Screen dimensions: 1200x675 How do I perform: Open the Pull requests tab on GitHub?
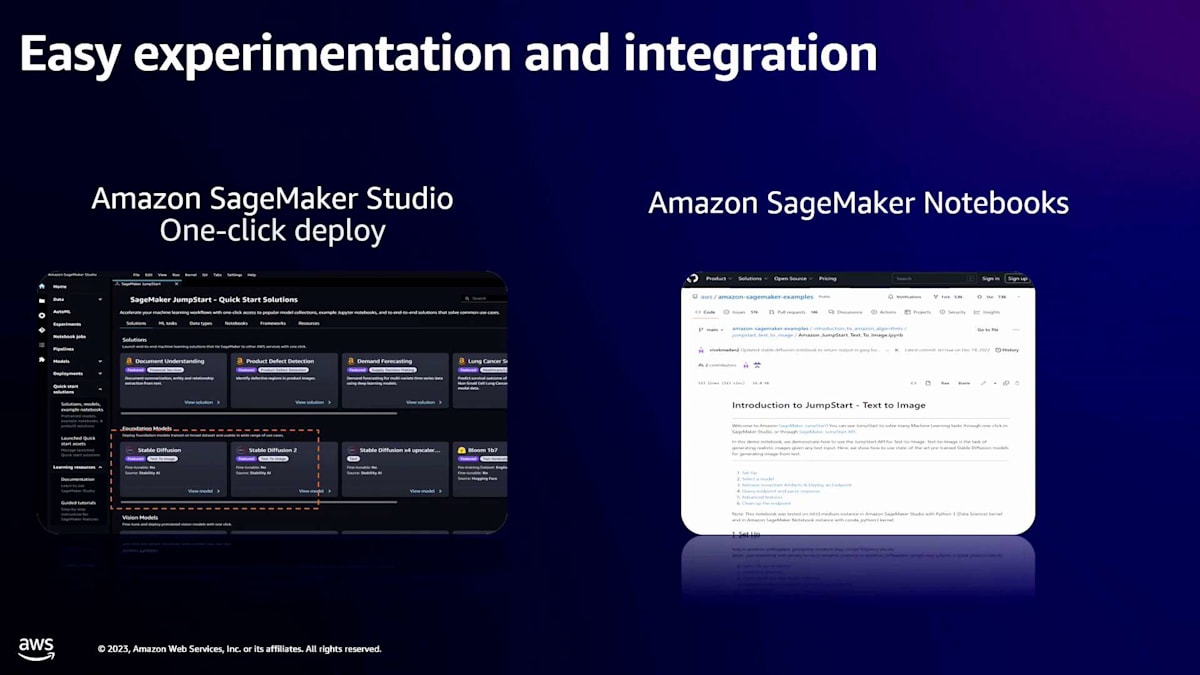click(x=793, y=312)
